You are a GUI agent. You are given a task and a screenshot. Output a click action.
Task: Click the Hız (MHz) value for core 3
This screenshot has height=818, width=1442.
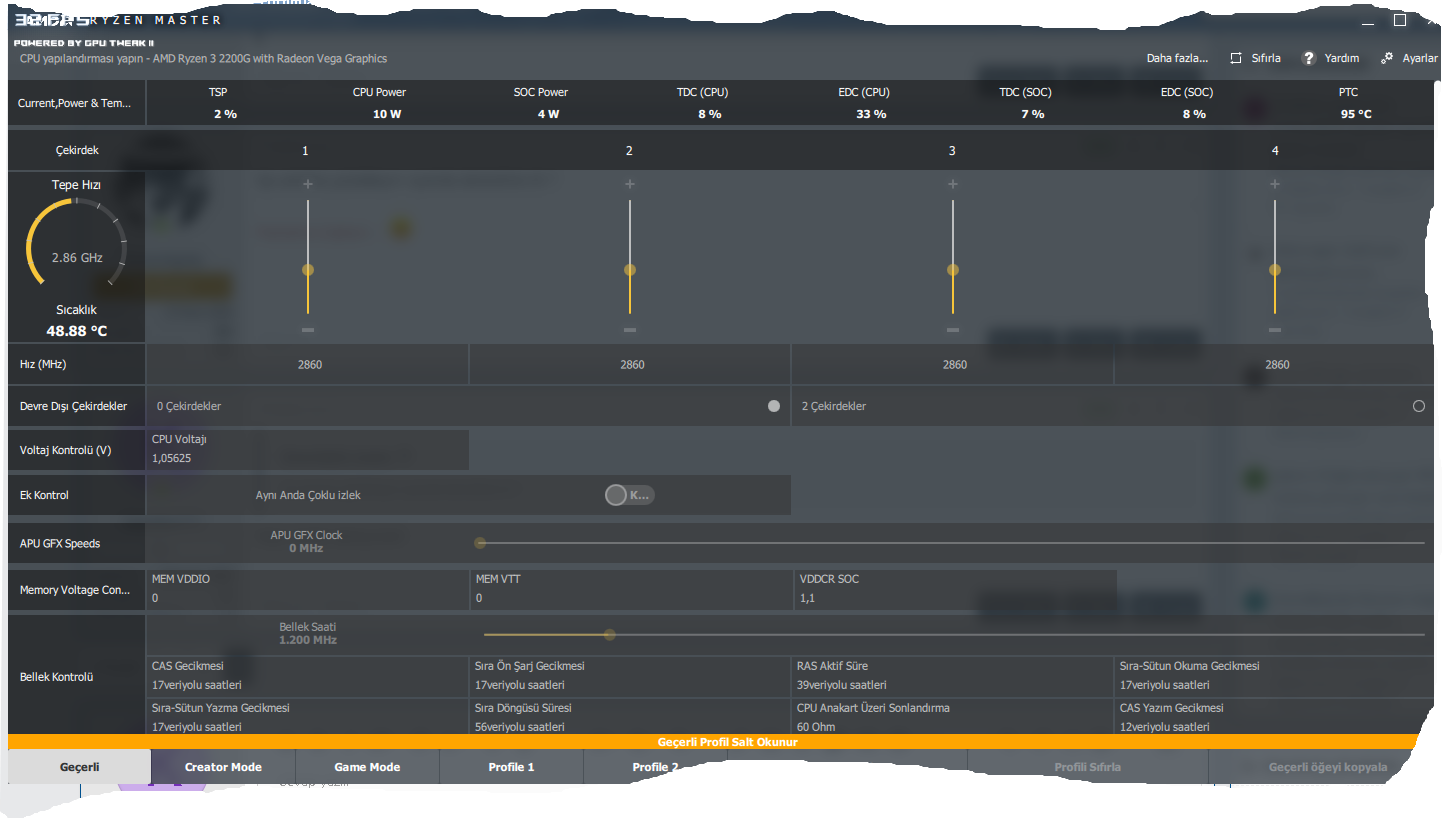point(955,365)
